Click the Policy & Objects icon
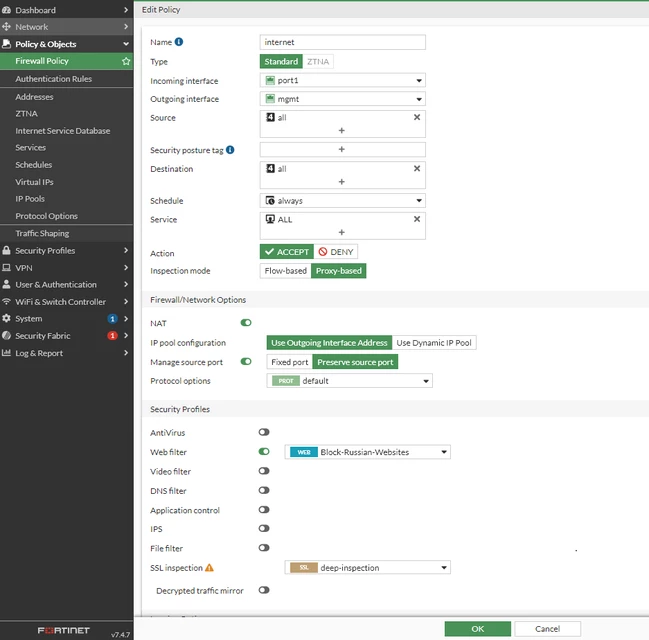 6,44
